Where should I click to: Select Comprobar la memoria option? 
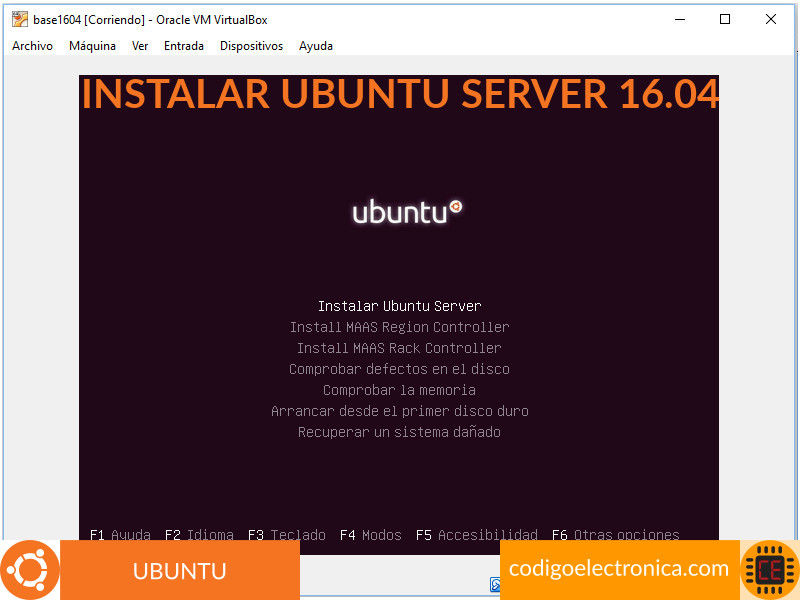coord(399,390)
